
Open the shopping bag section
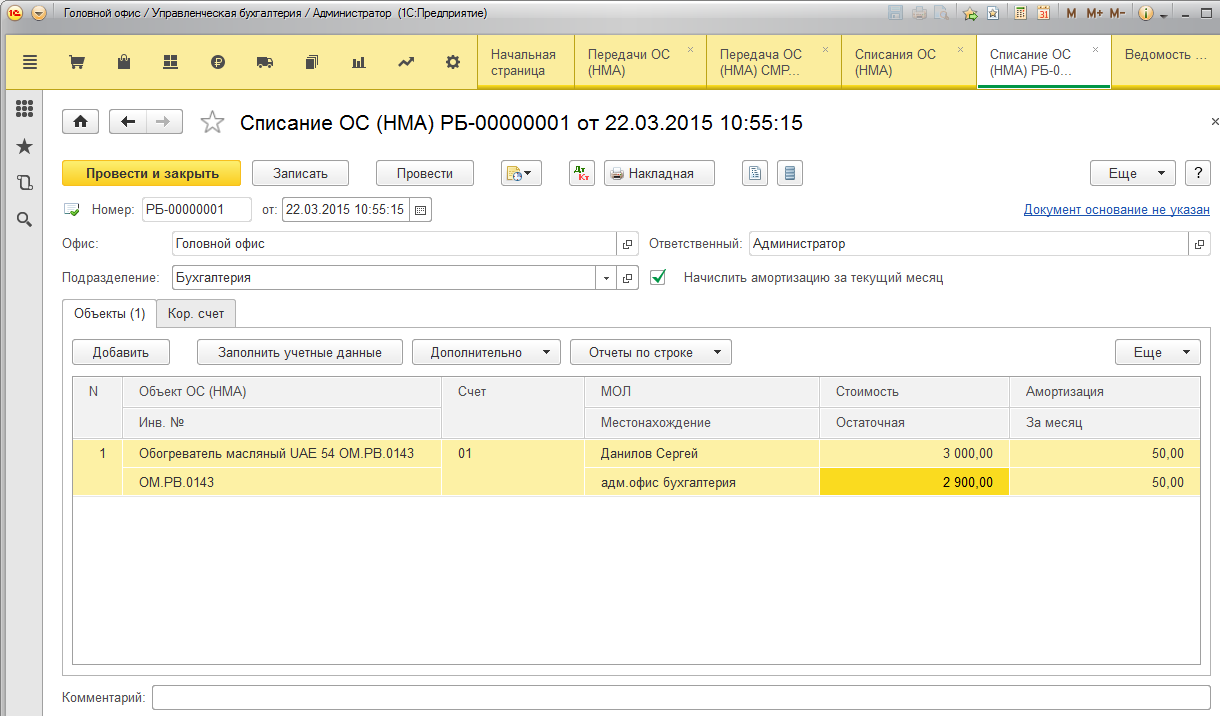[x=124, y=62]
